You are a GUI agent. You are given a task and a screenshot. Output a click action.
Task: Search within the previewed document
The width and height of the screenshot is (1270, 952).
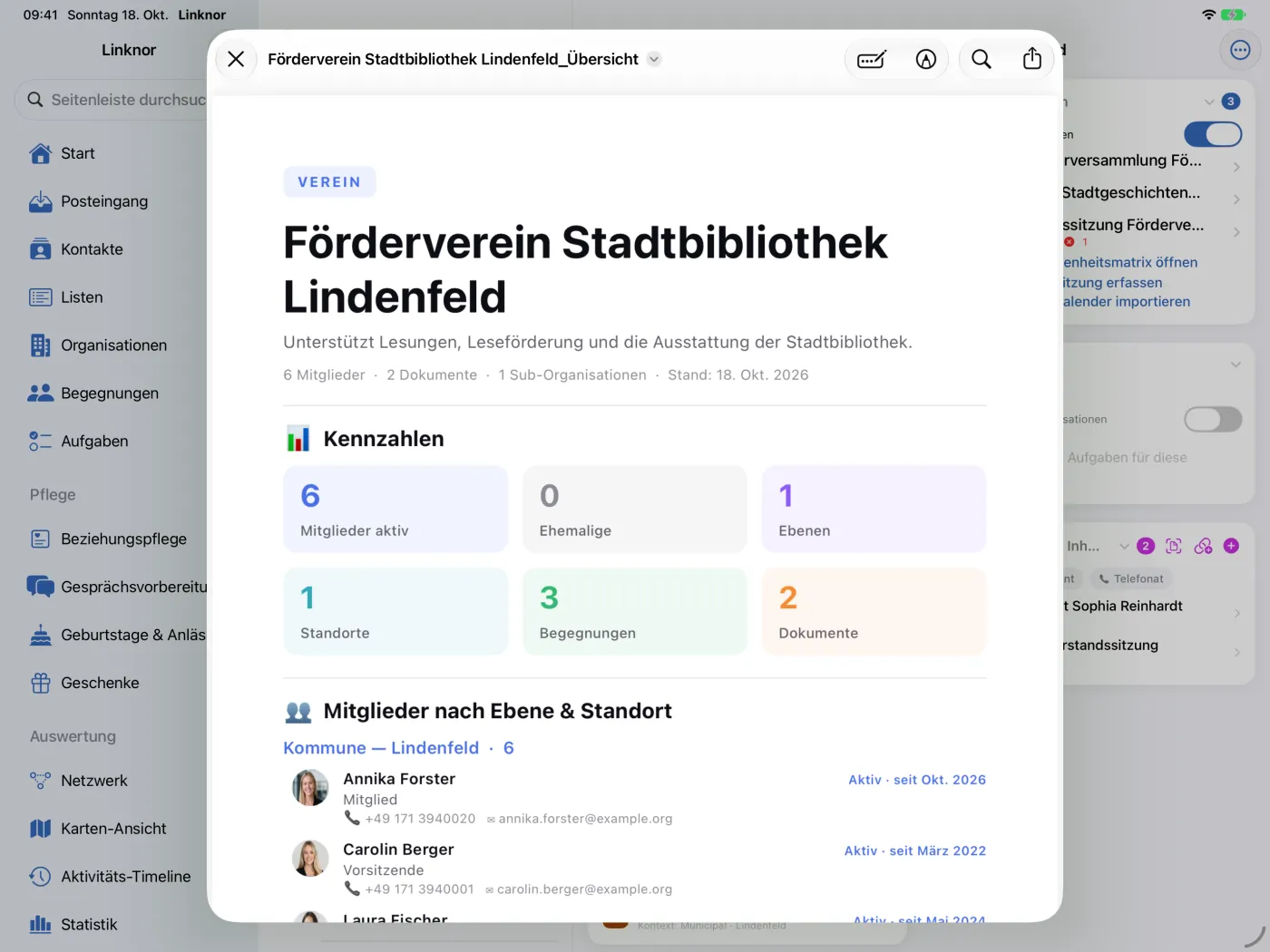click(982, 60)
